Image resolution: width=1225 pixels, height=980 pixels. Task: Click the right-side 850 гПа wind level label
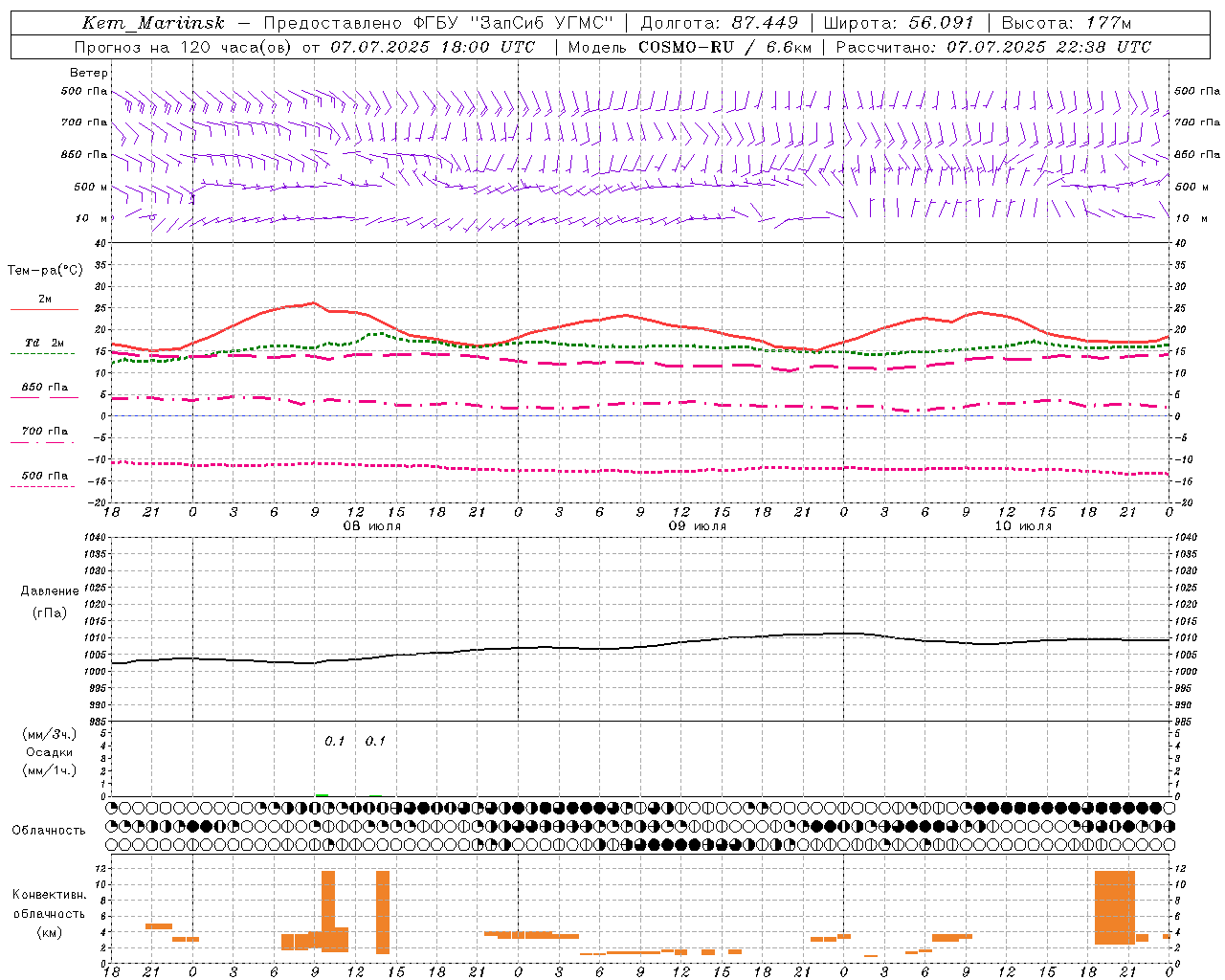tap(1197, 154)
